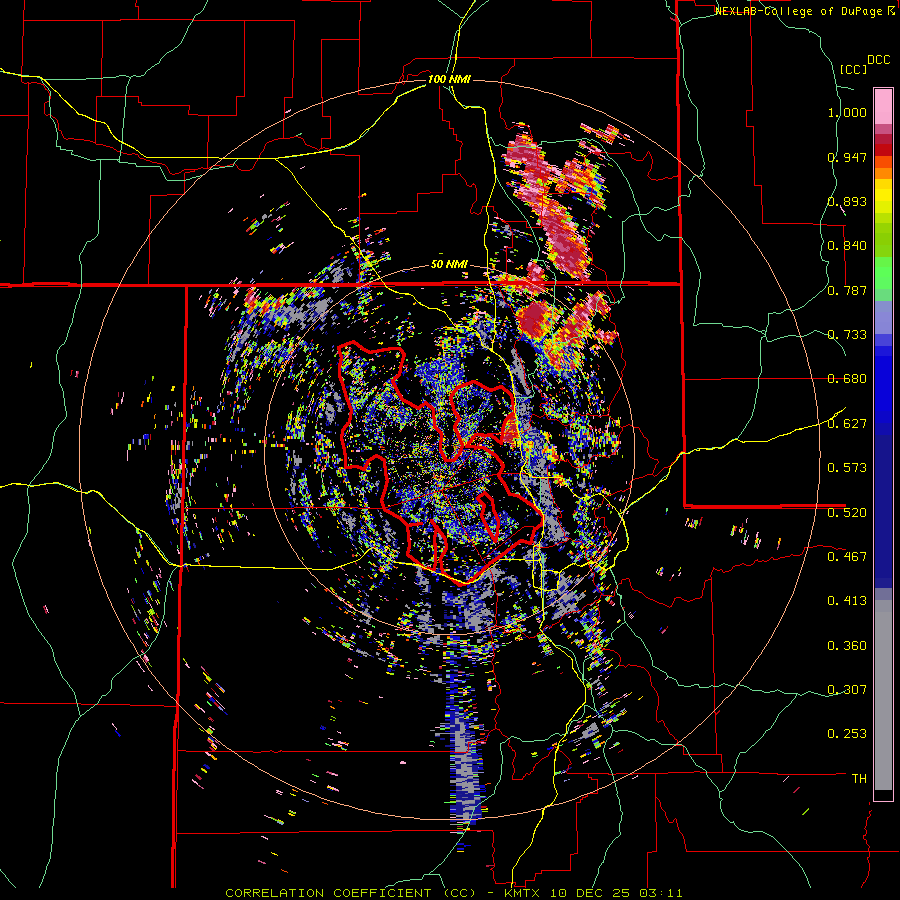Select the 0.467 legend value
900x900 pixels.
coord(847,556)
